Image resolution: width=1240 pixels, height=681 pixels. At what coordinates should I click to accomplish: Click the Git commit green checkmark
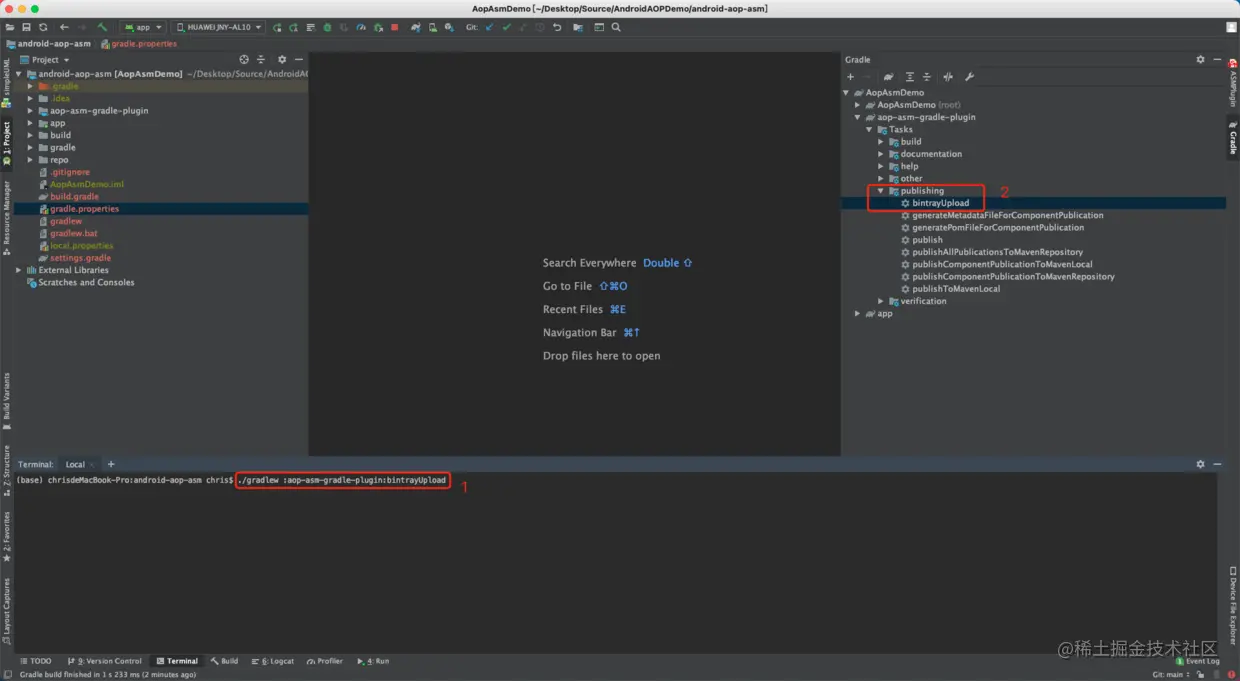[x=507, y=27]
